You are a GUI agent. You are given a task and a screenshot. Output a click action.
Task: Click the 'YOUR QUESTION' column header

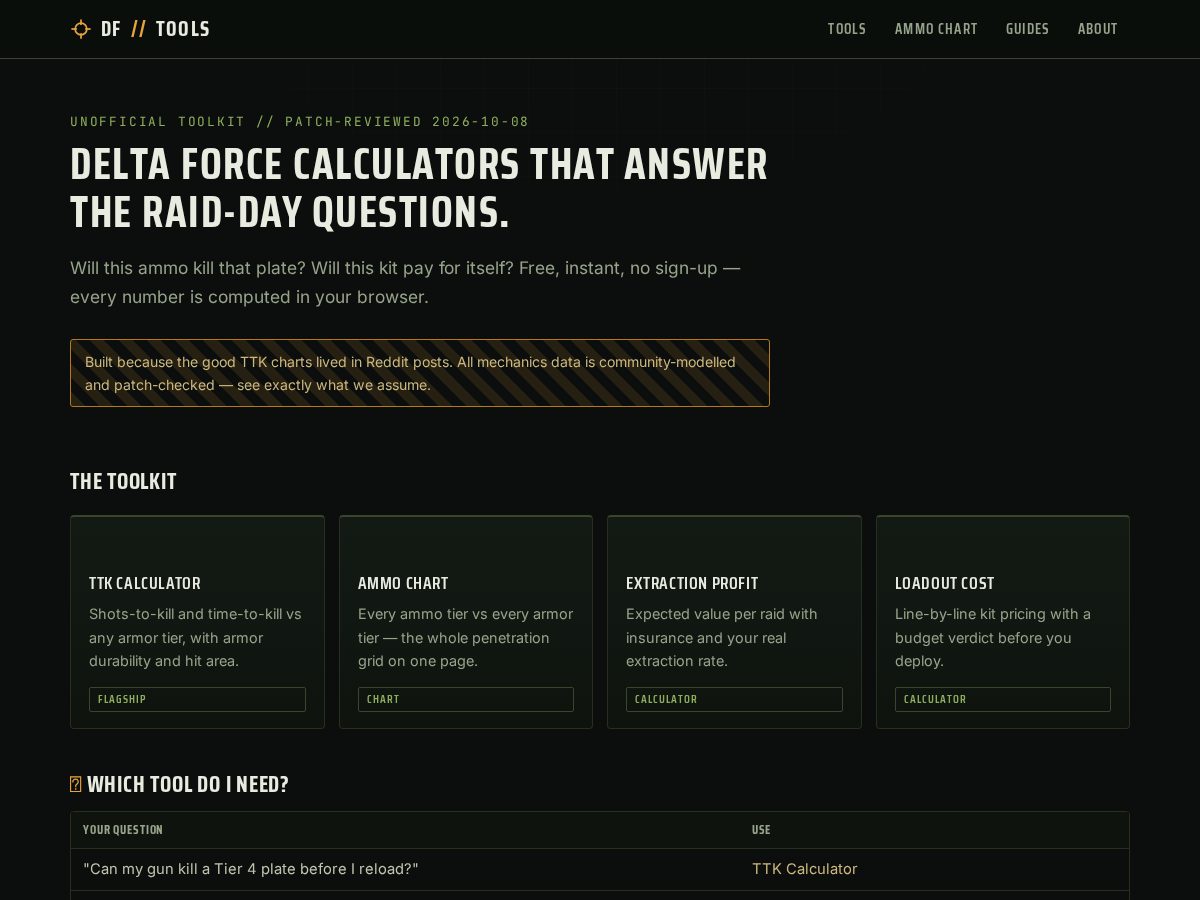pos(123,830)
